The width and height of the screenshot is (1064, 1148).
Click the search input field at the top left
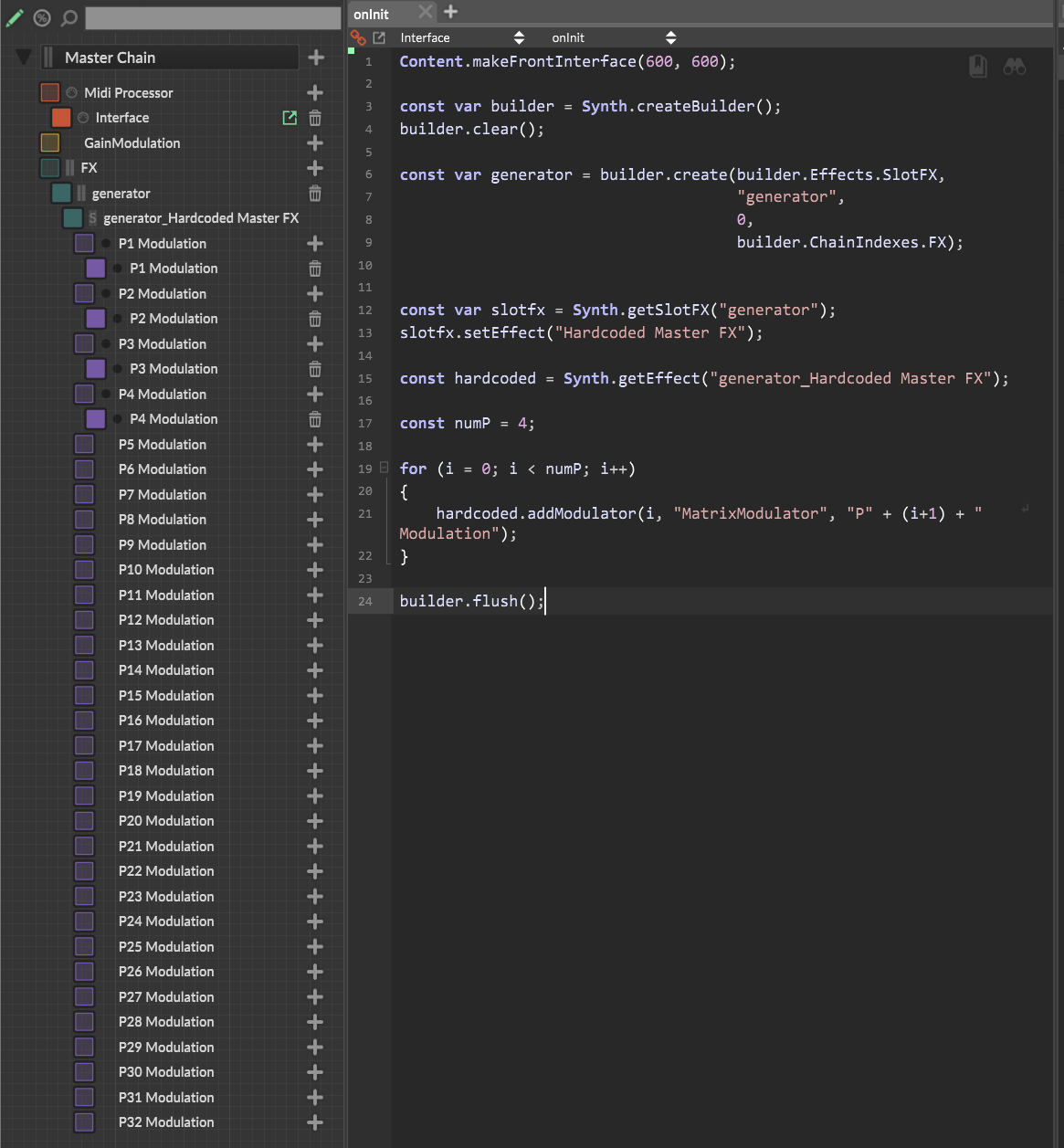click(x=212, y=17)
